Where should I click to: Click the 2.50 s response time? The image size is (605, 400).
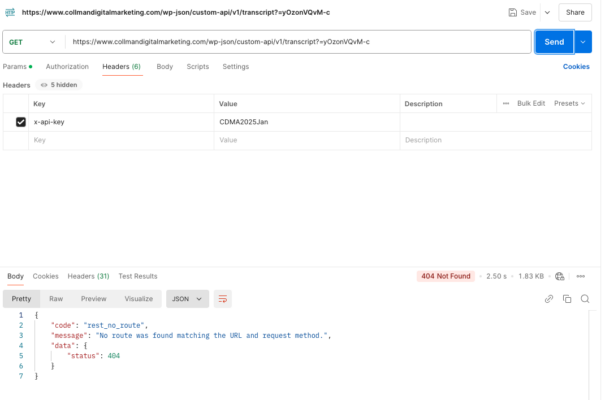point(496,276)
